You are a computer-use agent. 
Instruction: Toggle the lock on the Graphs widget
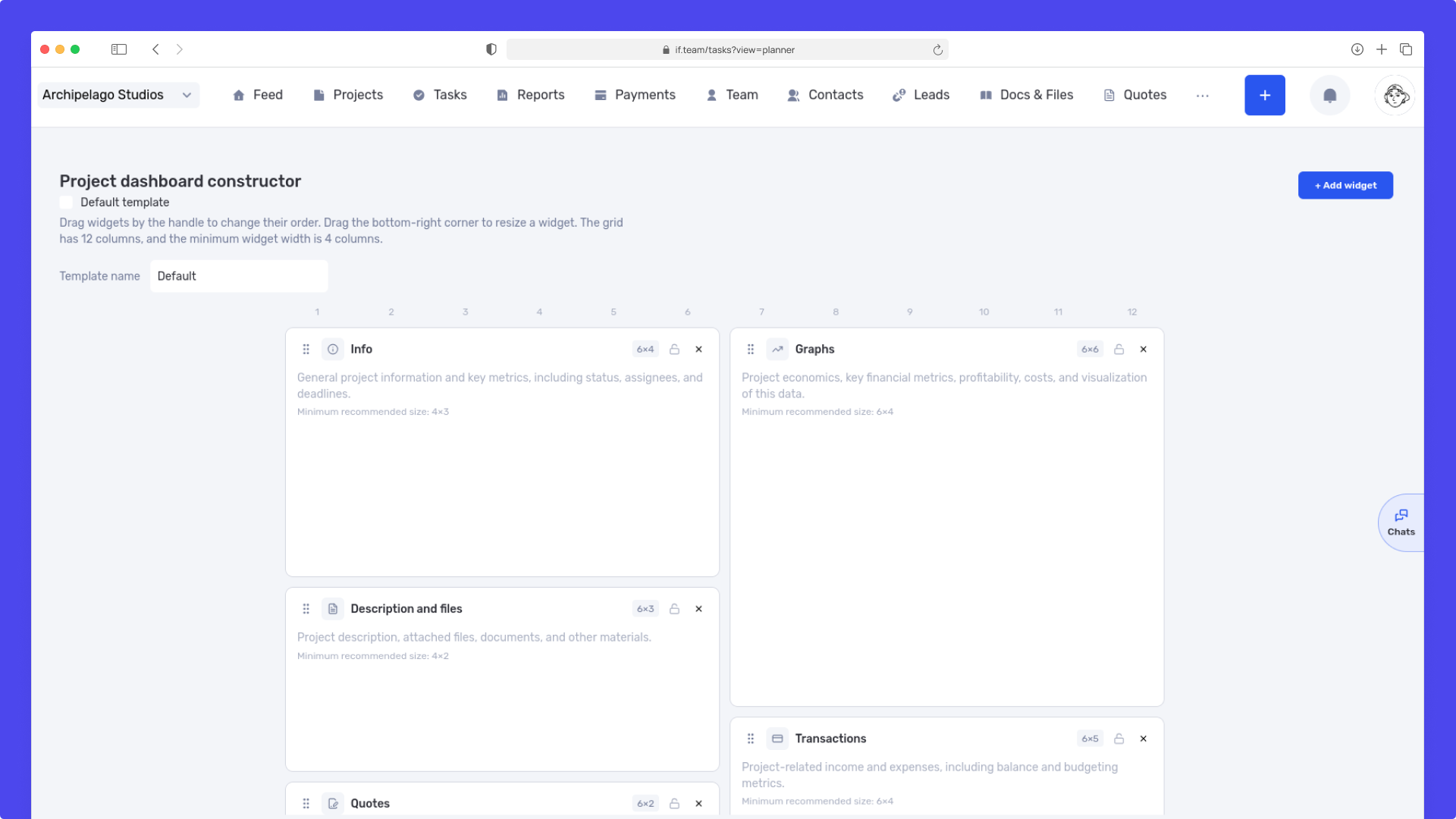[x=1119, y=350]
